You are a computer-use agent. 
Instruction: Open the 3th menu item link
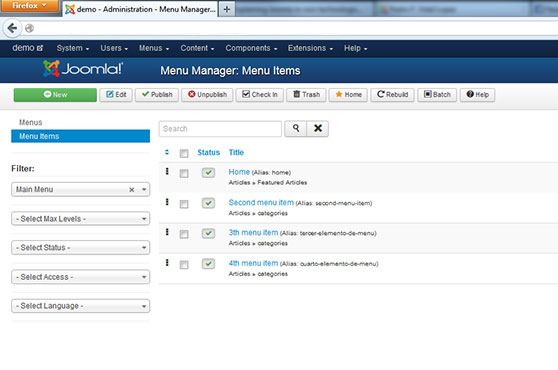point(253,233)
